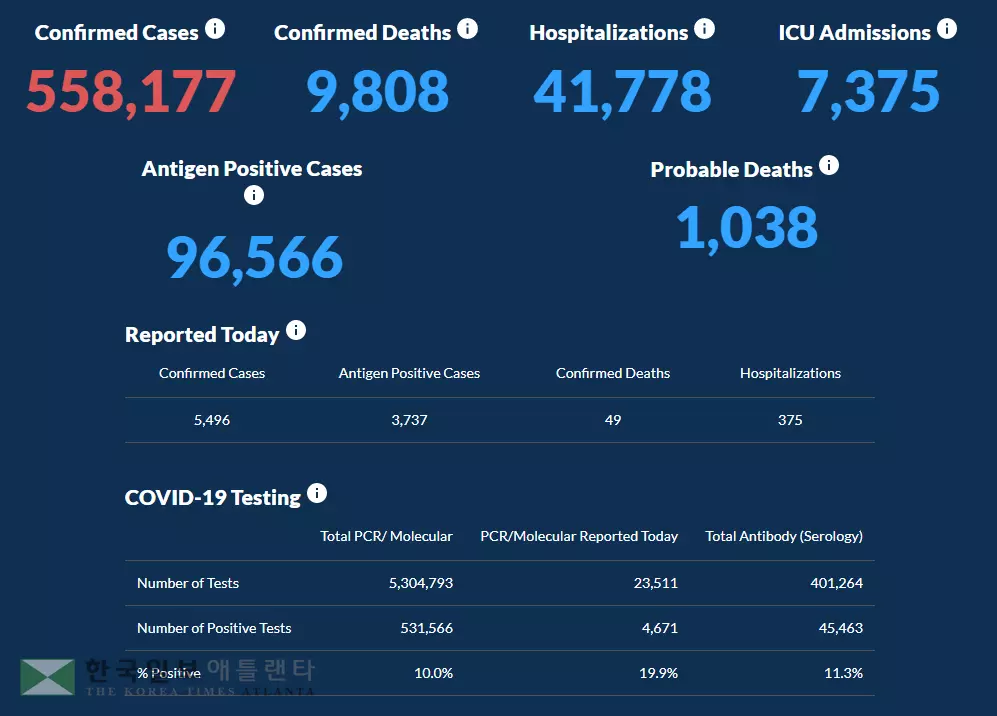The image size is (997, 716).
Task: Click the info icon beside Confirmed Cases
Action: pyautogui.click(x=215, y=29)
